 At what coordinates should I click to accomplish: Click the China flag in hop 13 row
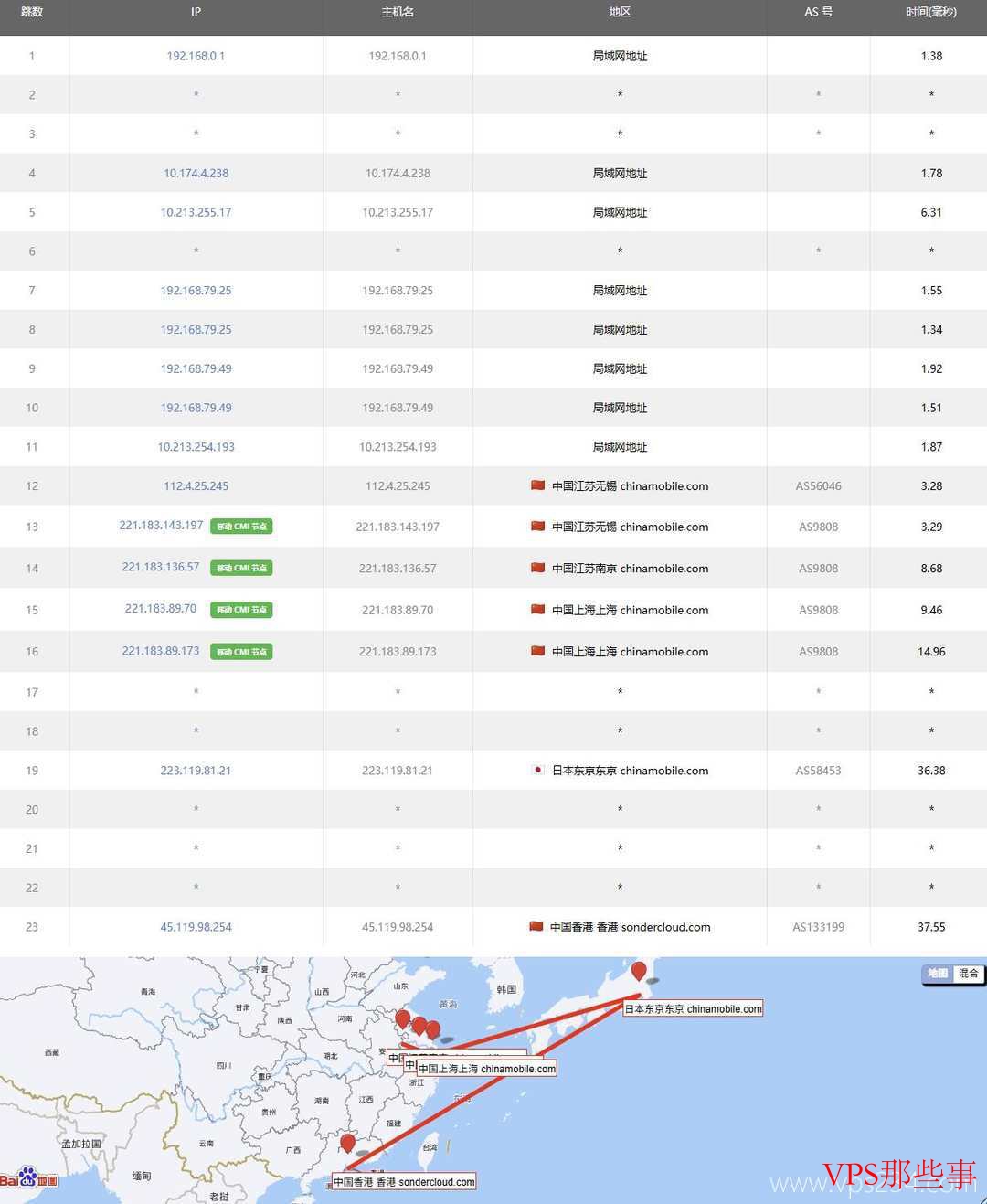(x=537, y=526)
